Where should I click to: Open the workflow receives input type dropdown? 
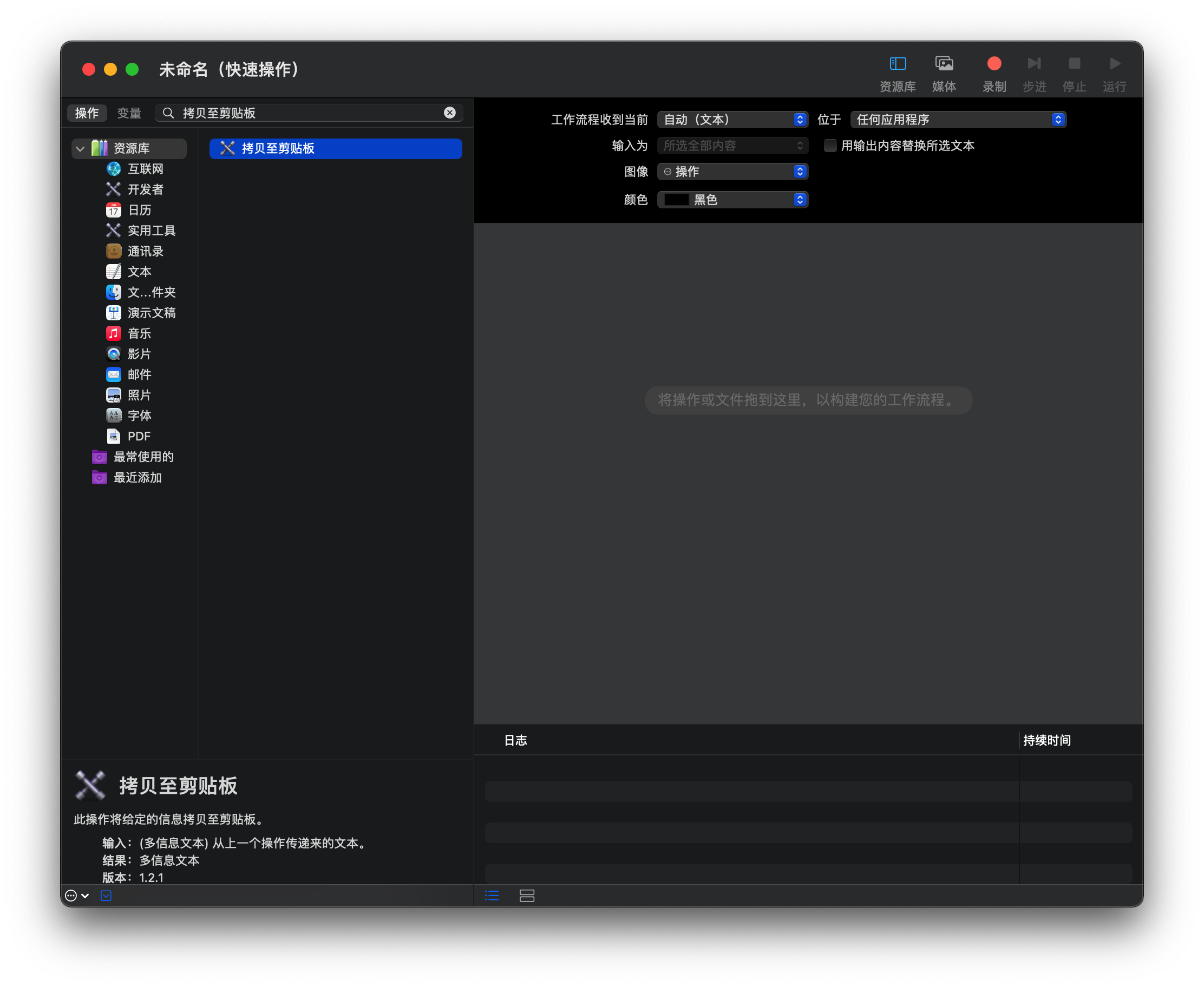(732, 120)
